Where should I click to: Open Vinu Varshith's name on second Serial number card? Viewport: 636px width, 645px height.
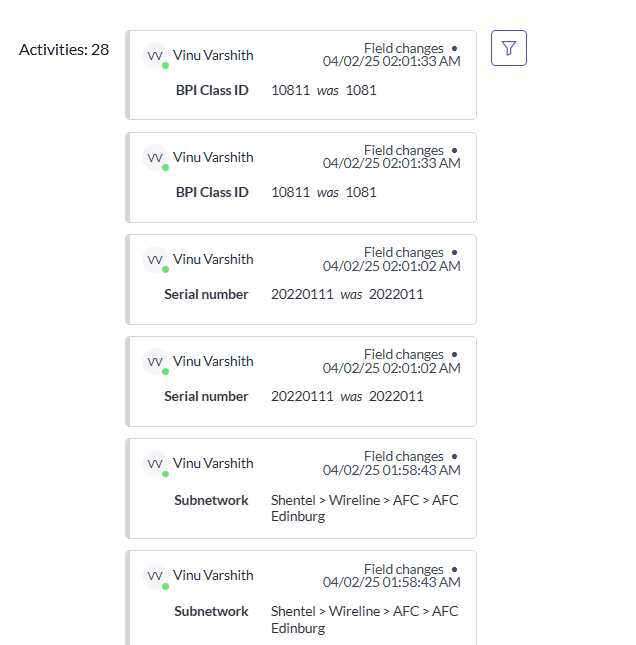213,361
